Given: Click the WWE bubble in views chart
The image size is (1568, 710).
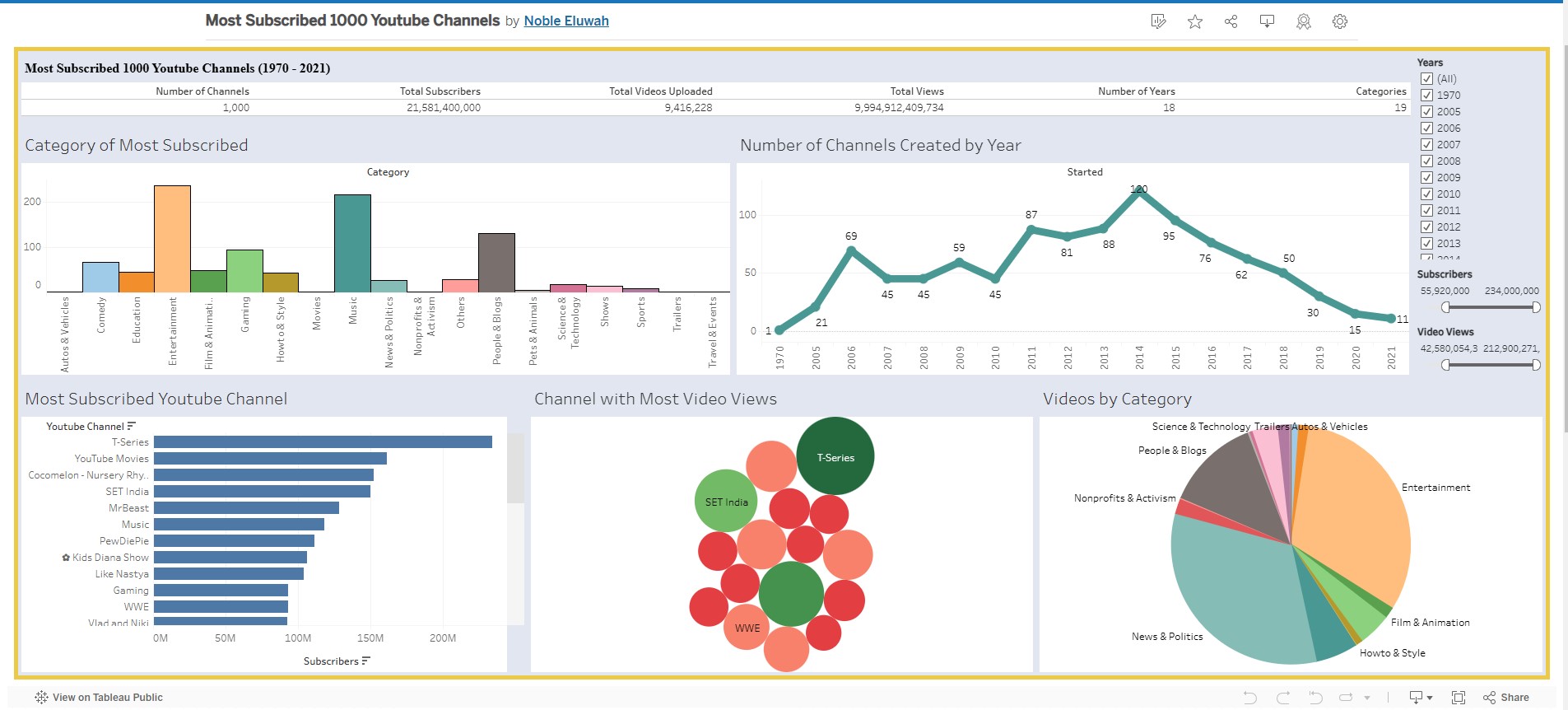Looking at the screenshot, I should pyautogui.click(x=747, y=627).
